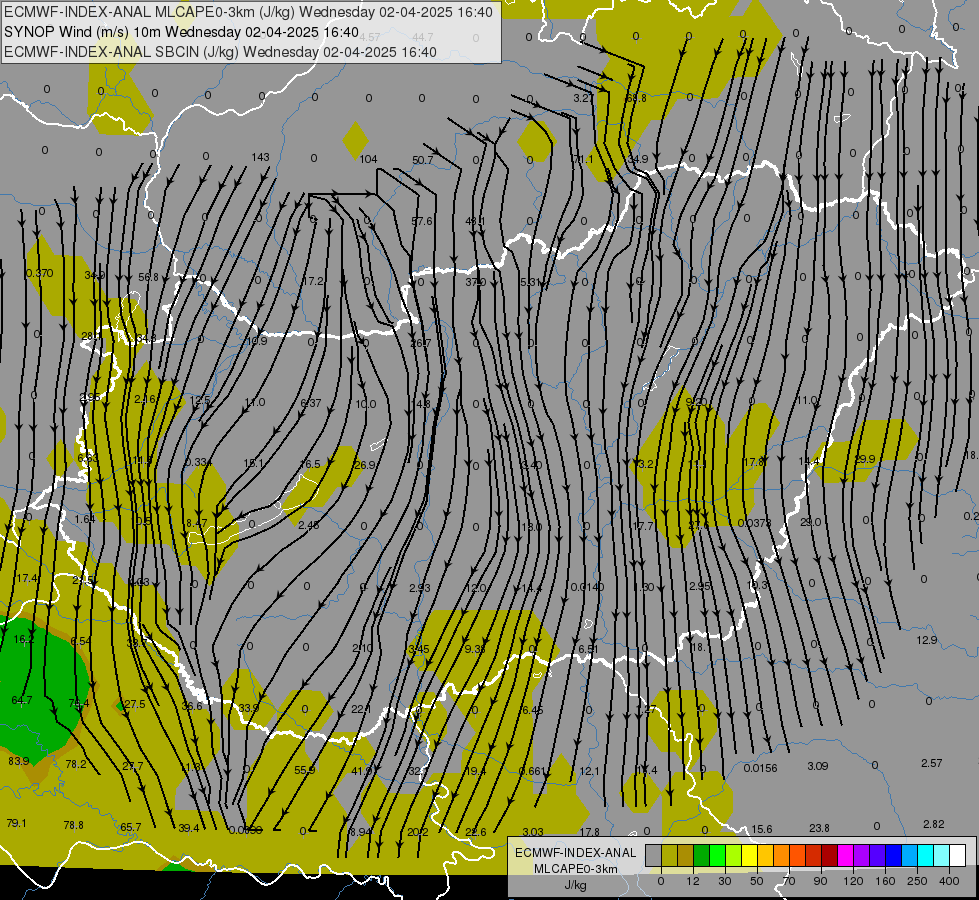Click the map value 17.4

pyautogui.click(x=27, y=578)
